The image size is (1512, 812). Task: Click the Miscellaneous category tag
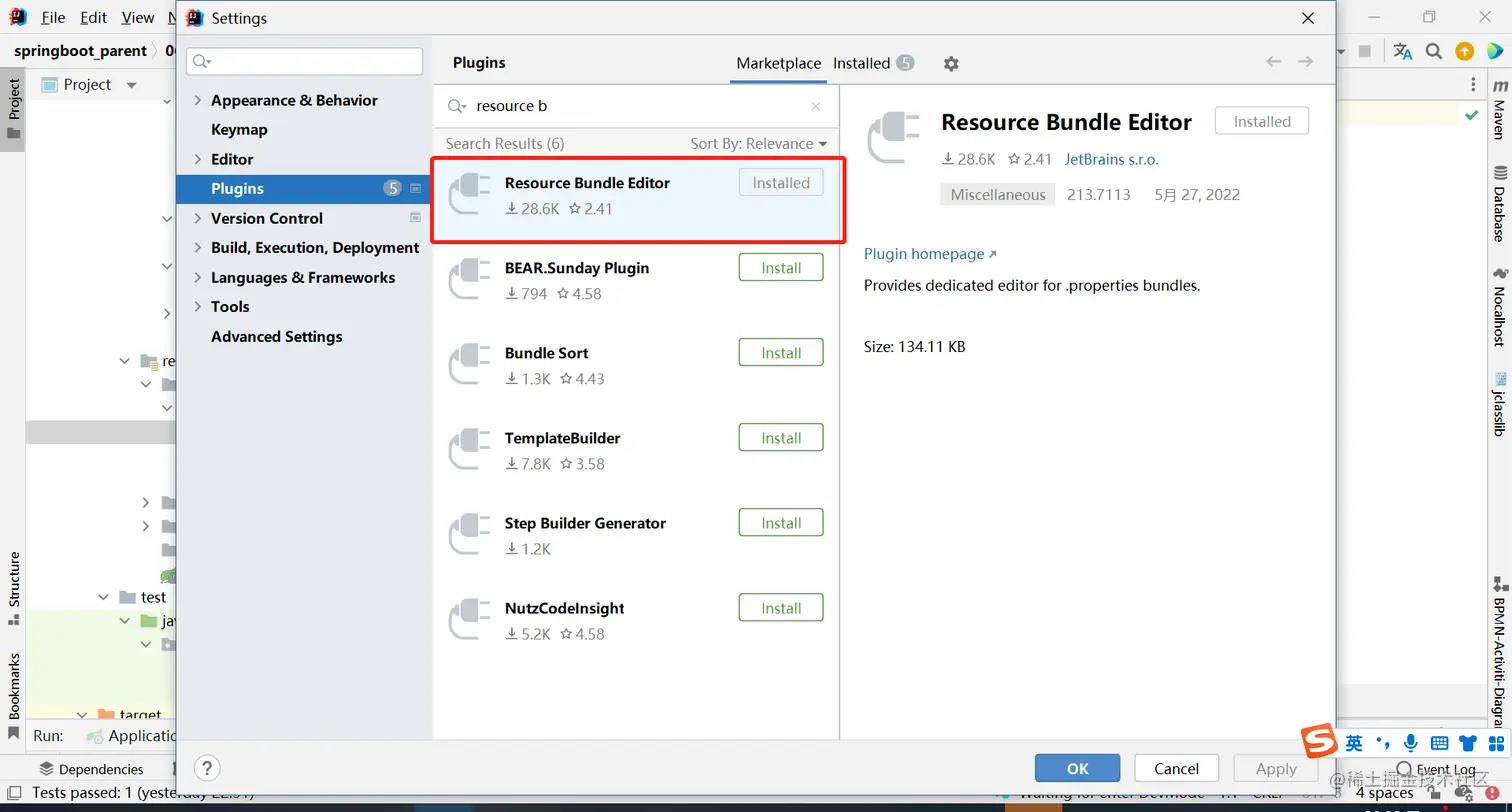pyautogui.click(x=998, y=195)
